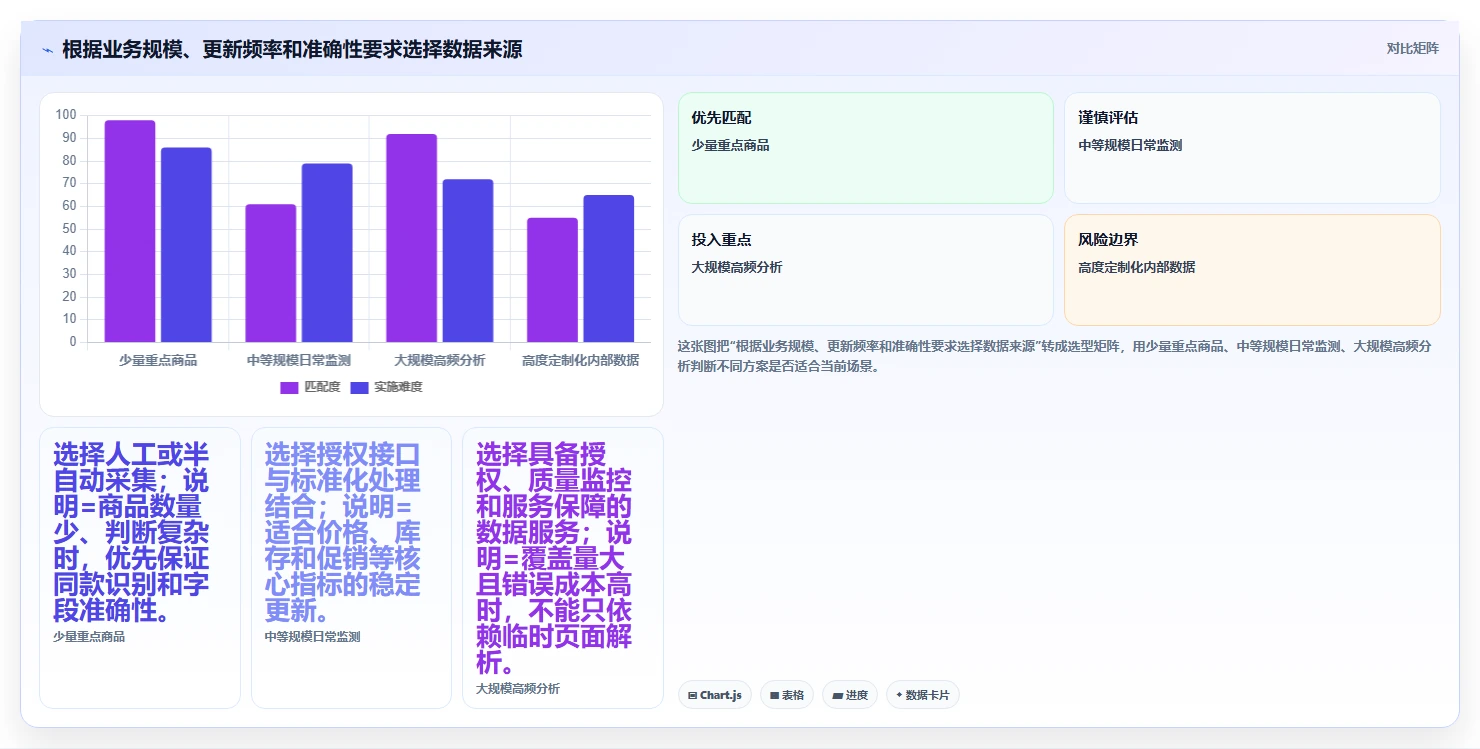1480x749 pixels.
Task: Click 中等规模日常监测 caption under second data card
Action: [x=312, y=637]
